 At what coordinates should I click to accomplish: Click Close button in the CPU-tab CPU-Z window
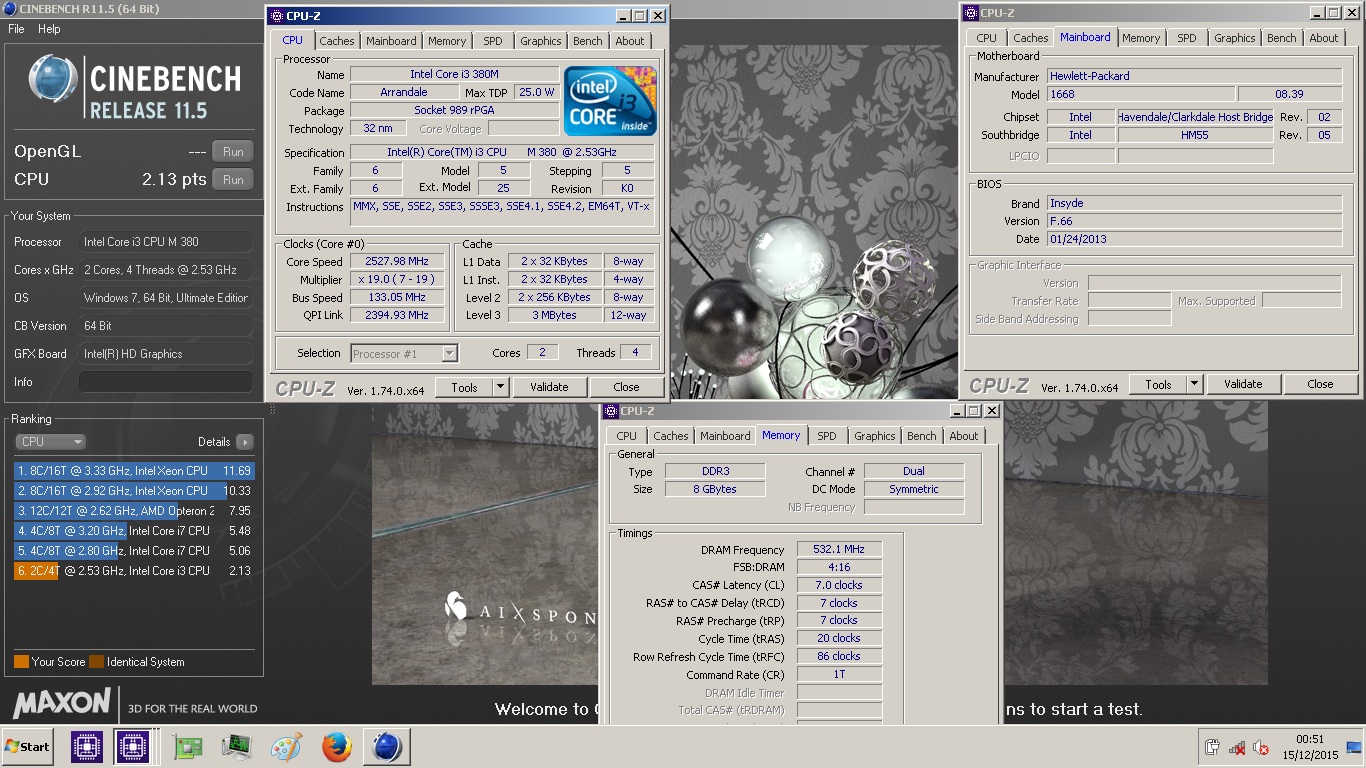(x=627, y=387)
